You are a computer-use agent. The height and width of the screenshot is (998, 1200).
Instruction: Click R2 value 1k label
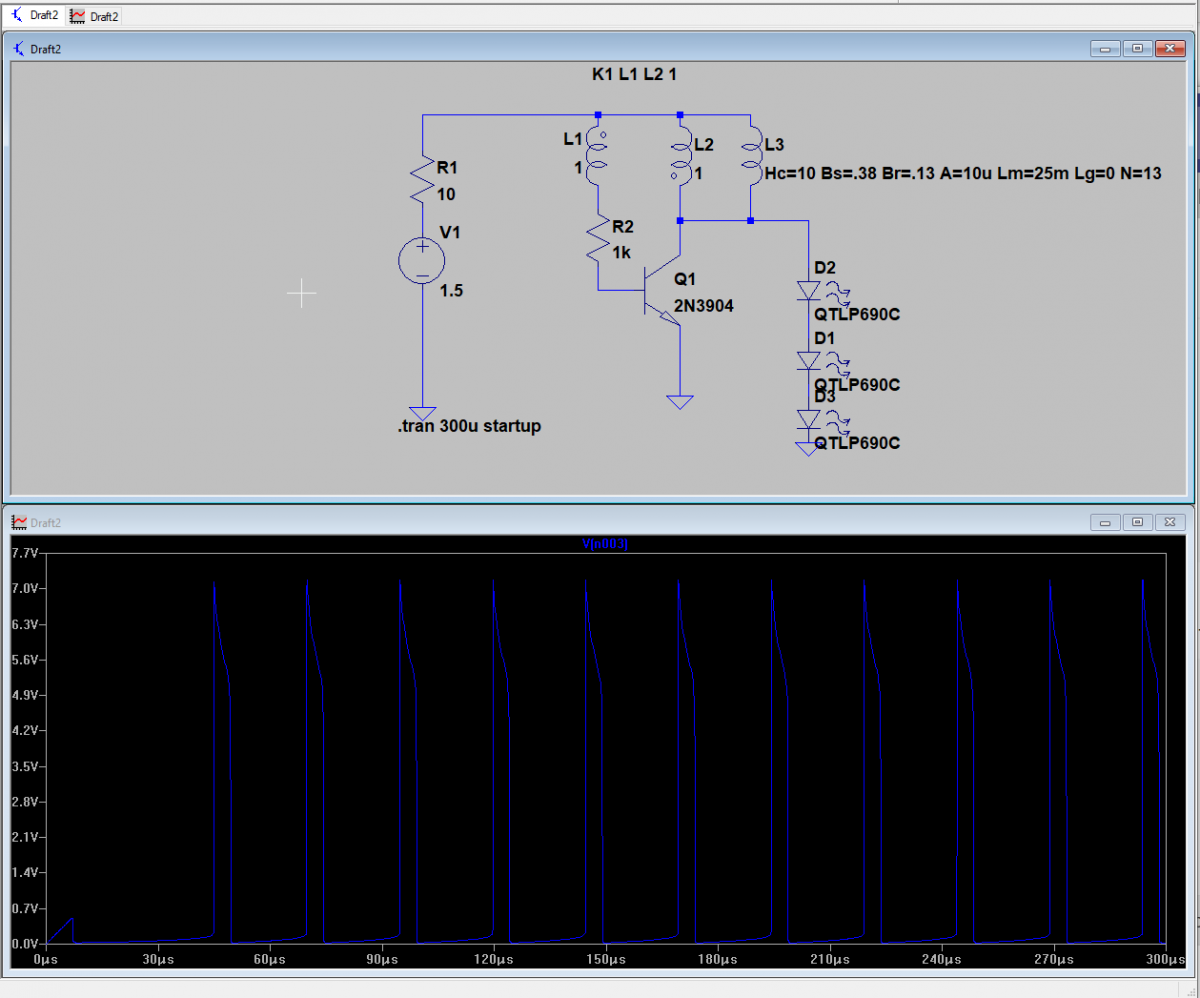click(x=621, y=253)
